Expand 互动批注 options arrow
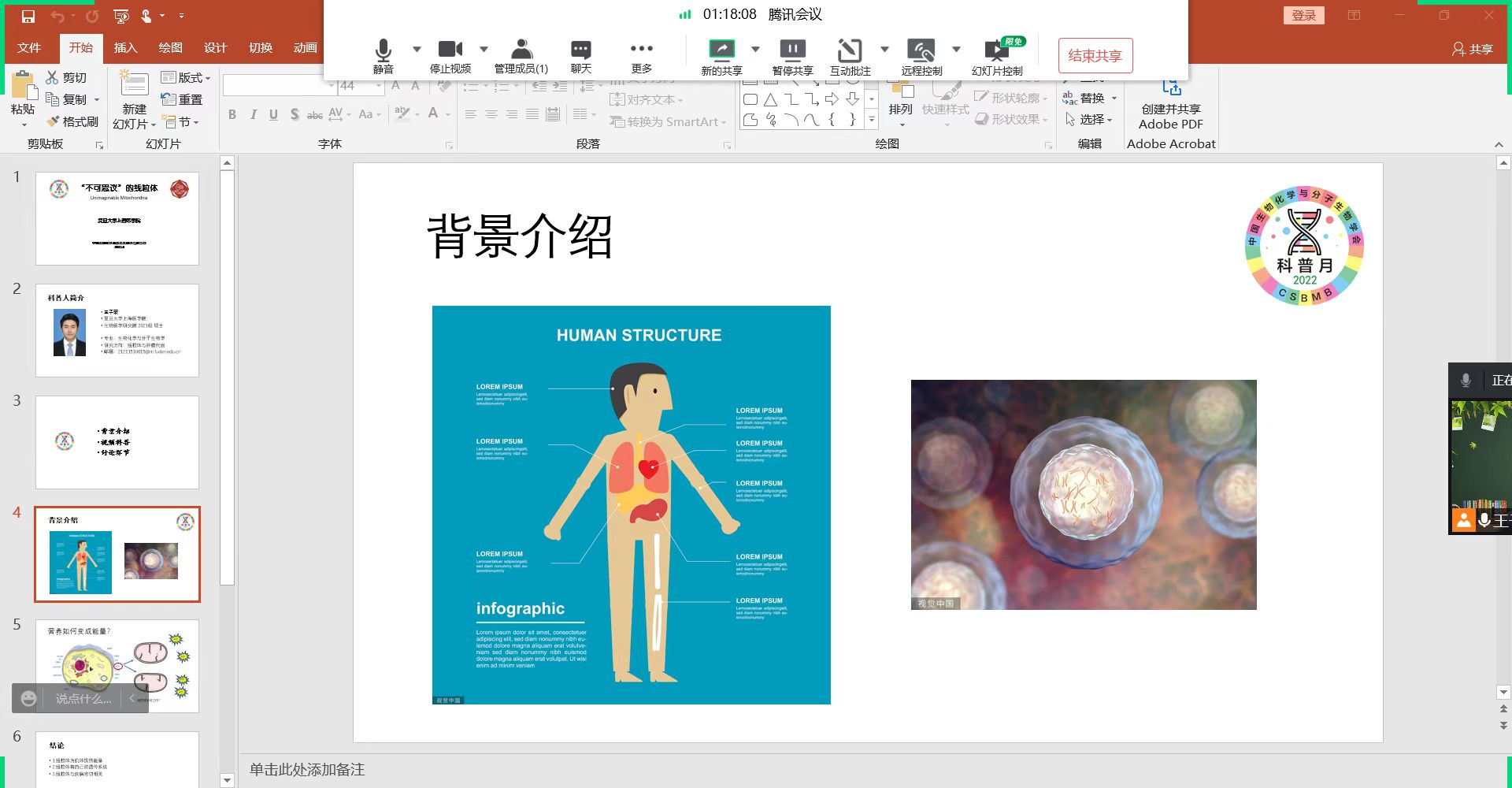Image resolution: width=1512 pixels, height=788 pixels. coord(884,49)
